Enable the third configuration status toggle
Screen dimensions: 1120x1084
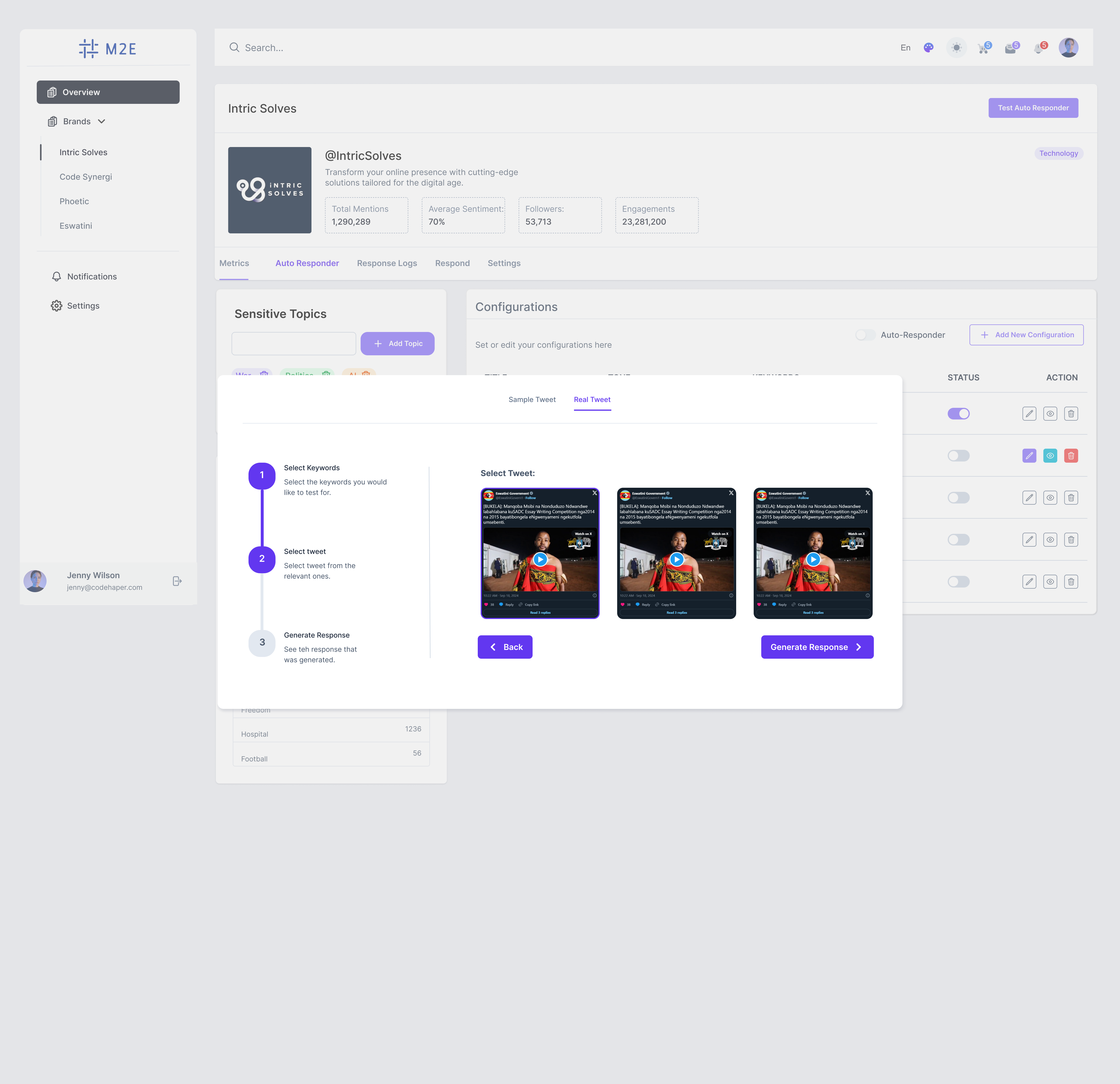[x=958, y=498]
